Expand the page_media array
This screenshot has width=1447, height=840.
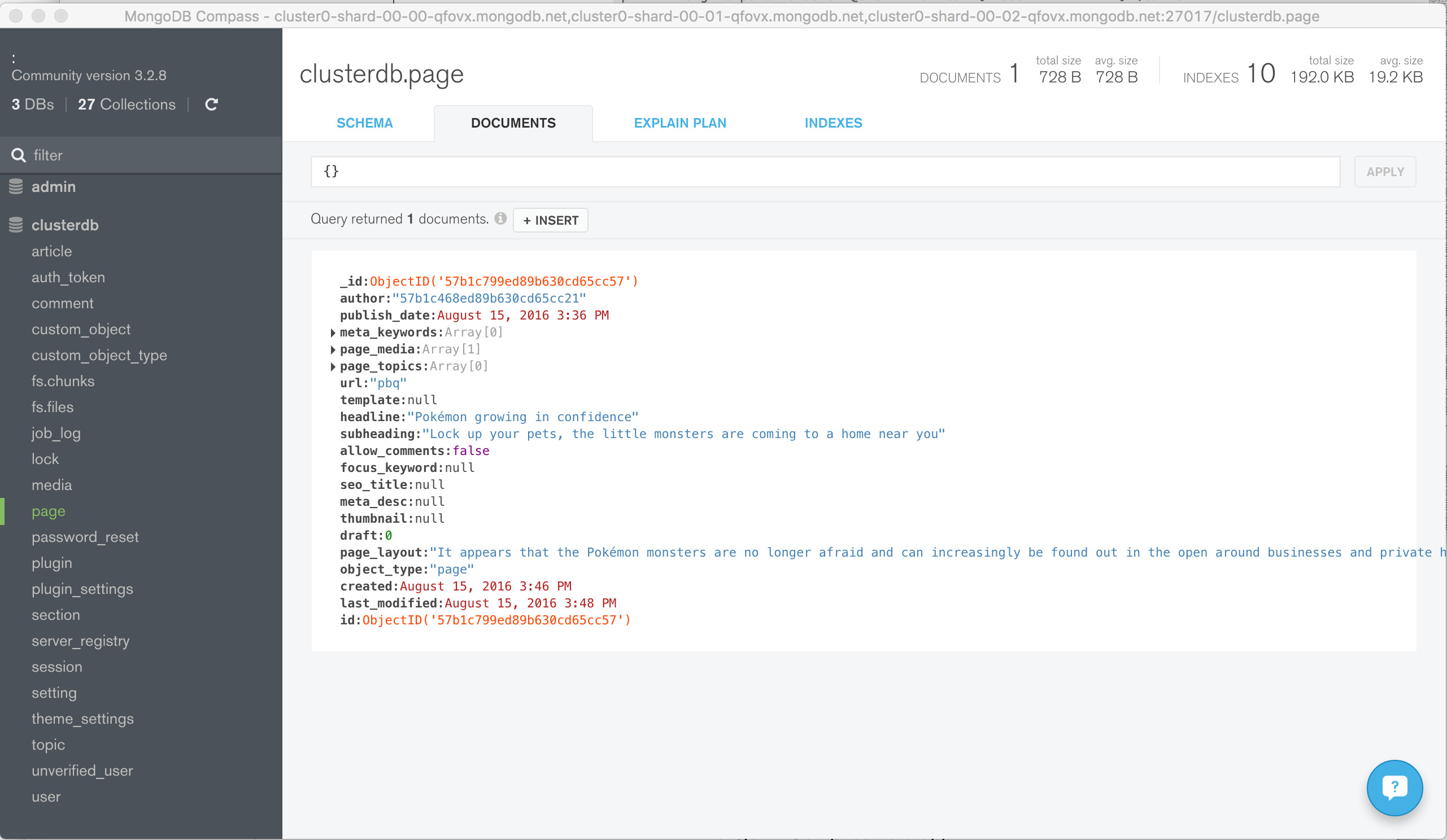[333, 349]
